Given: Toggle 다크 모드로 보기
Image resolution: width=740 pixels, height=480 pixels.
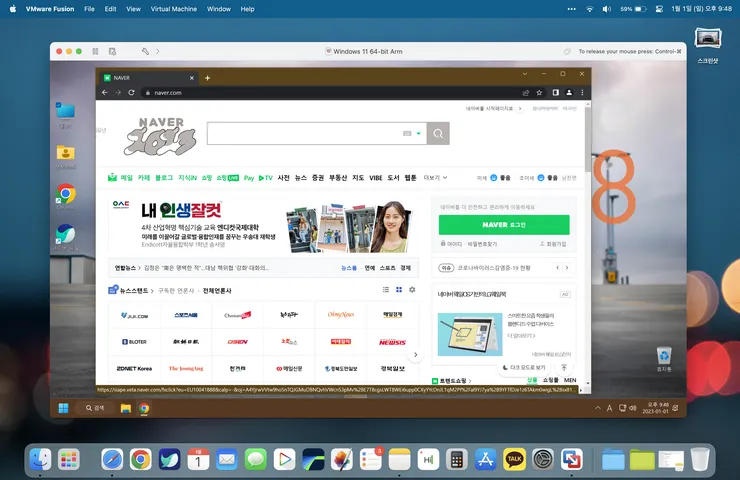Looking at the screenshot, I should (524, 367).
